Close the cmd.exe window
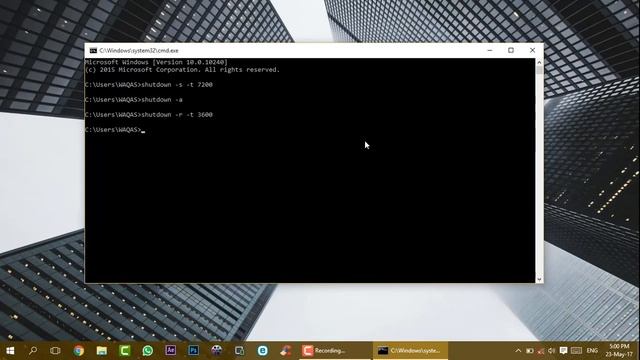Viewport: 640px width, 360px height. point(532,50)
